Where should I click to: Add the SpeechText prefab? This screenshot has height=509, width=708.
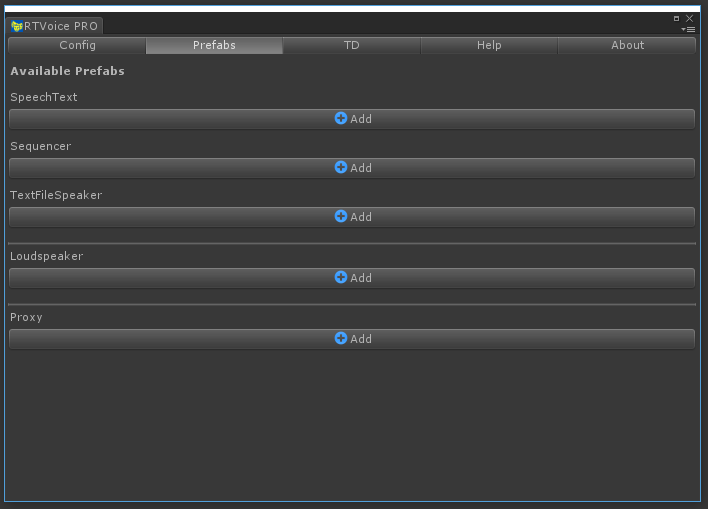click(352, 119)
